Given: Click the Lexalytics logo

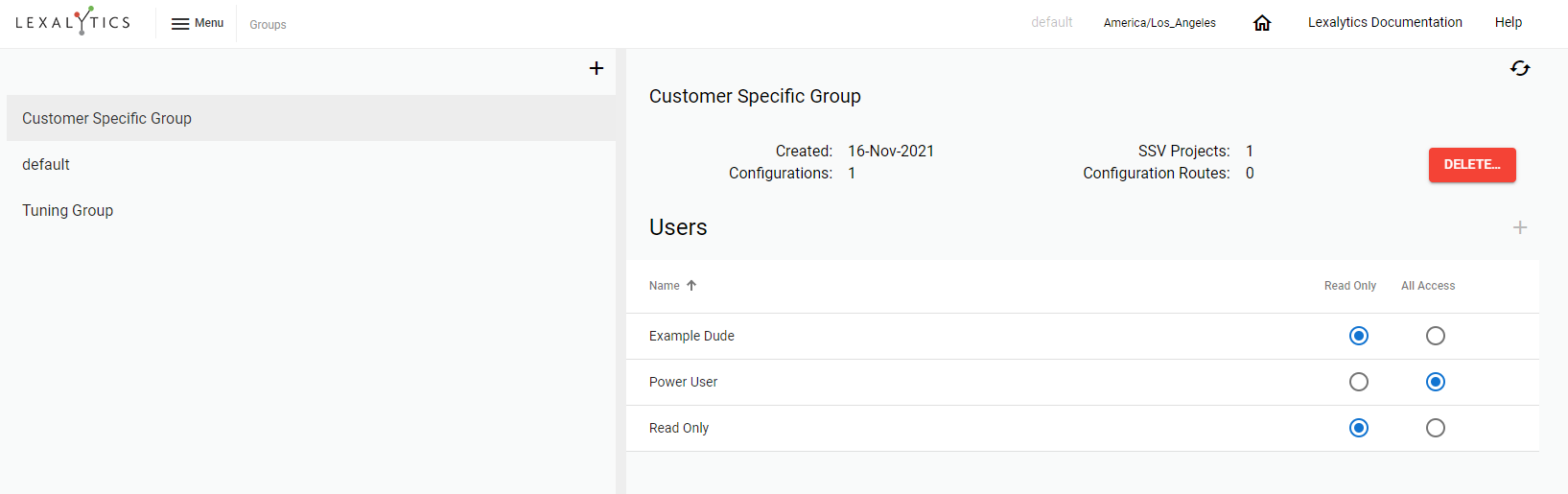Looking at the screenshot, I should [x=73, y=21].
